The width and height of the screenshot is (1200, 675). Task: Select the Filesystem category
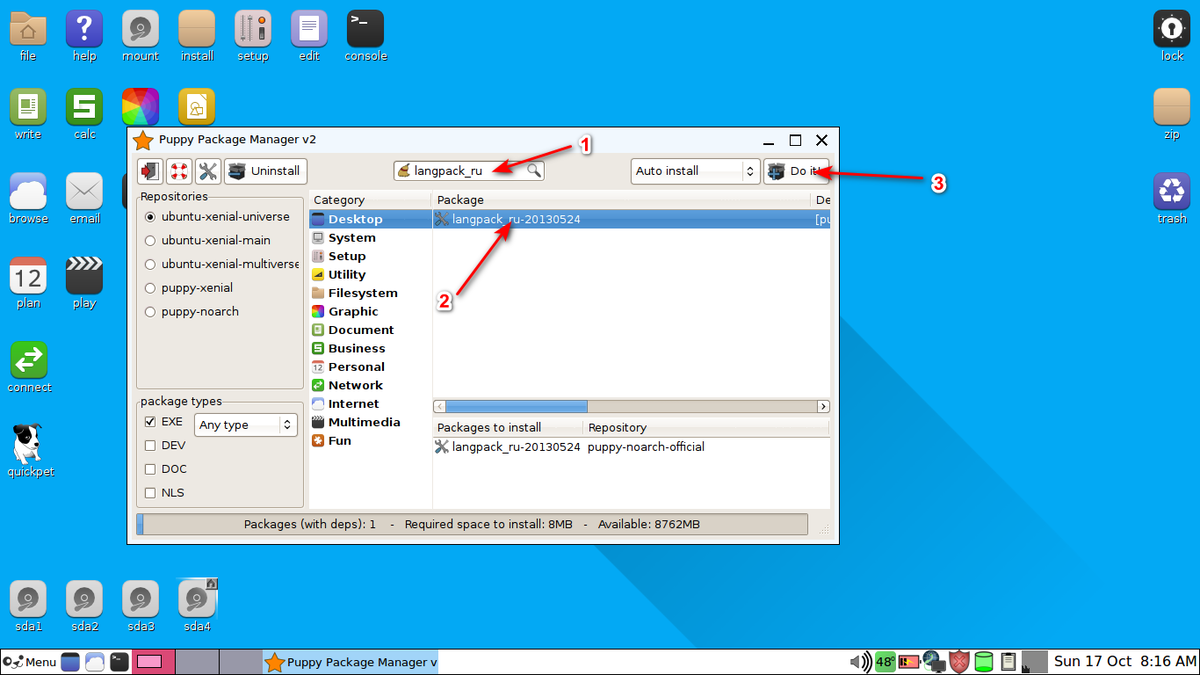click(370, 293)
